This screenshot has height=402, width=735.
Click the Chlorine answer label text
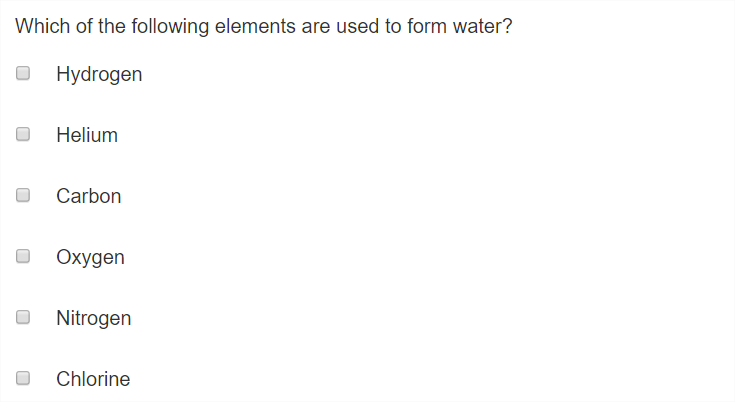pyautogui.click(x=93, y=379)
